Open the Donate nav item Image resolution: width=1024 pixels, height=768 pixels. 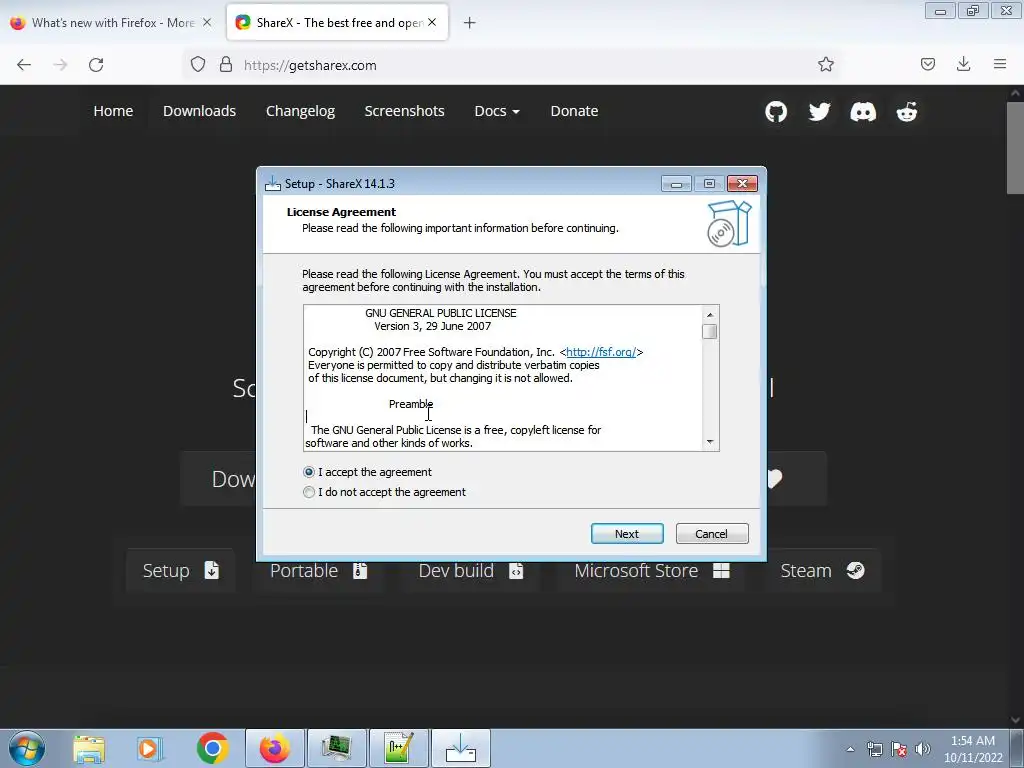click(574, 111)
